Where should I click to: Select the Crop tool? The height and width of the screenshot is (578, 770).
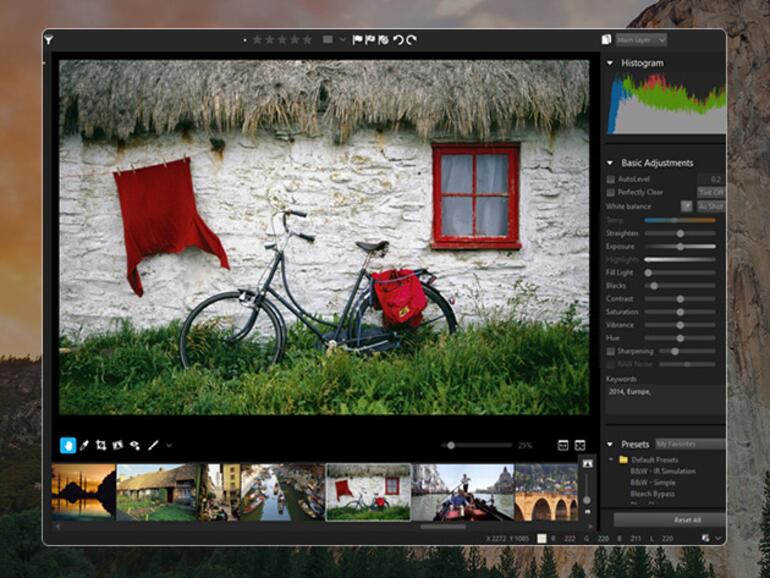coord(101,445)
